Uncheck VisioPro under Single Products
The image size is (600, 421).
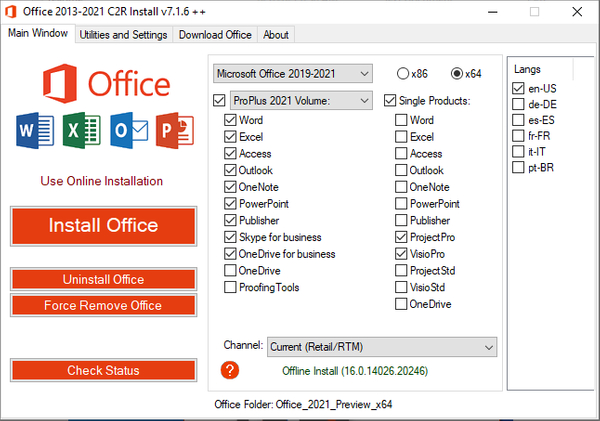coord(401,254)
